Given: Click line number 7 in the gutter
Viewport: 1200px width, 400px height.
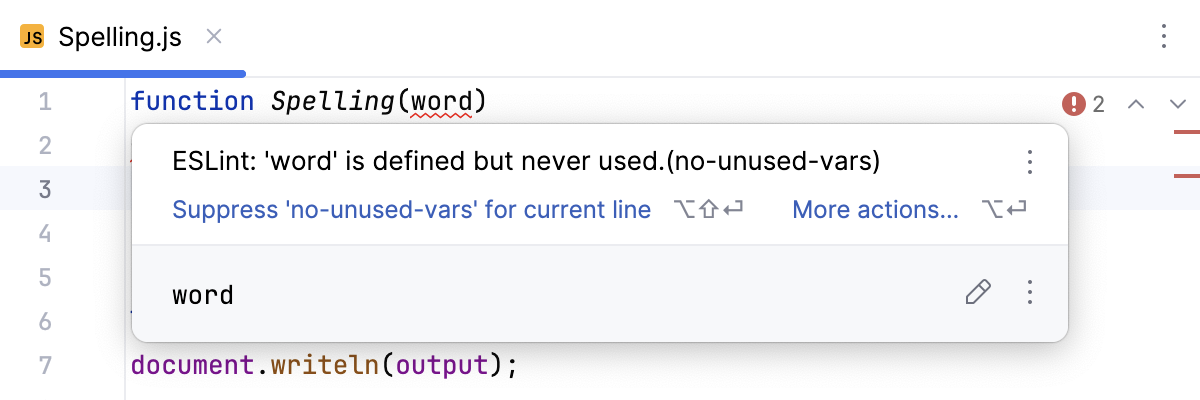Looking at the screenshot, I should coord(45,365).
